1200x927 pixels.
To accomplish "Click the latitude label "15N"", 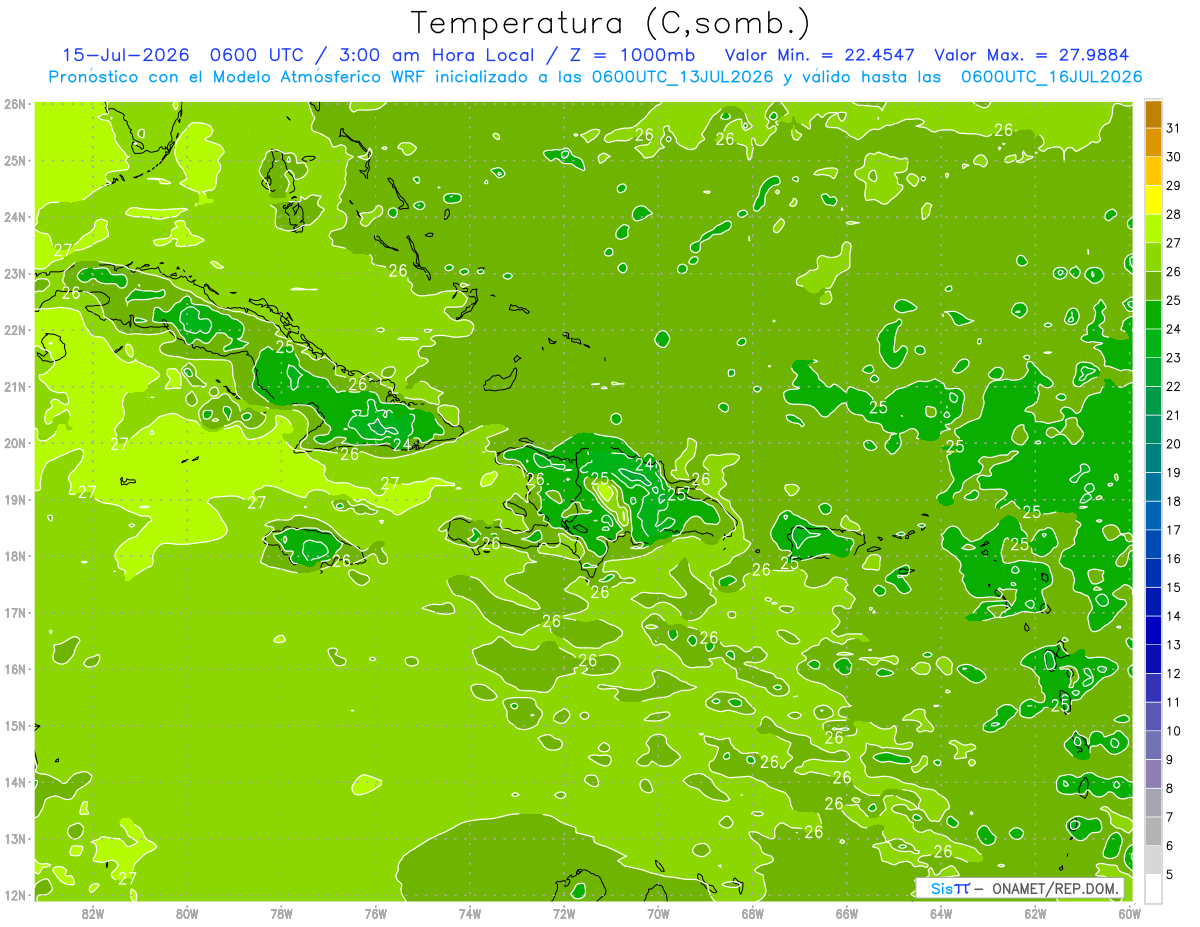I will pyautogui.click(x=15, y=726).
